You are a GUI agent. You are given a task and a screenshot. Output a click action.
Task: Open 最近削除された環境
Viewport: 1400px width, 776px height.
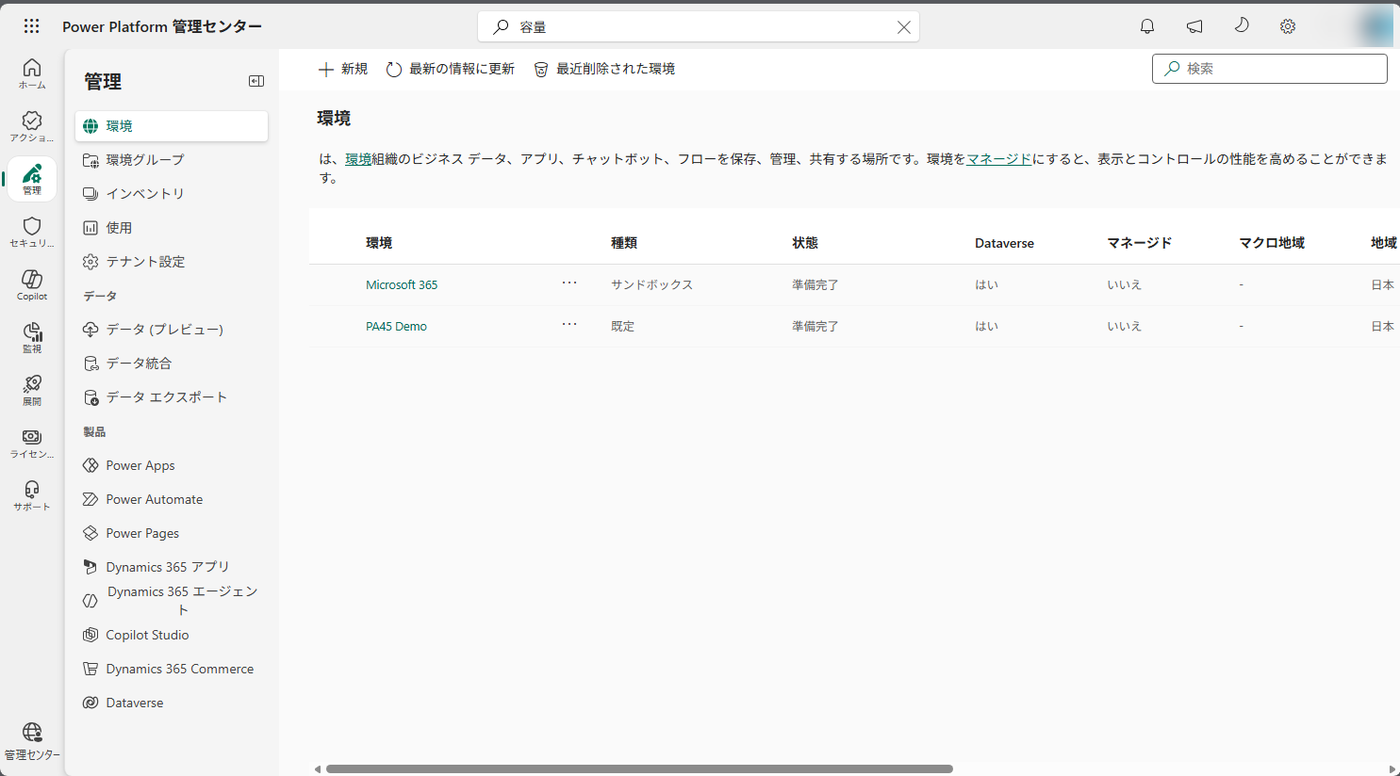[604, 69]
